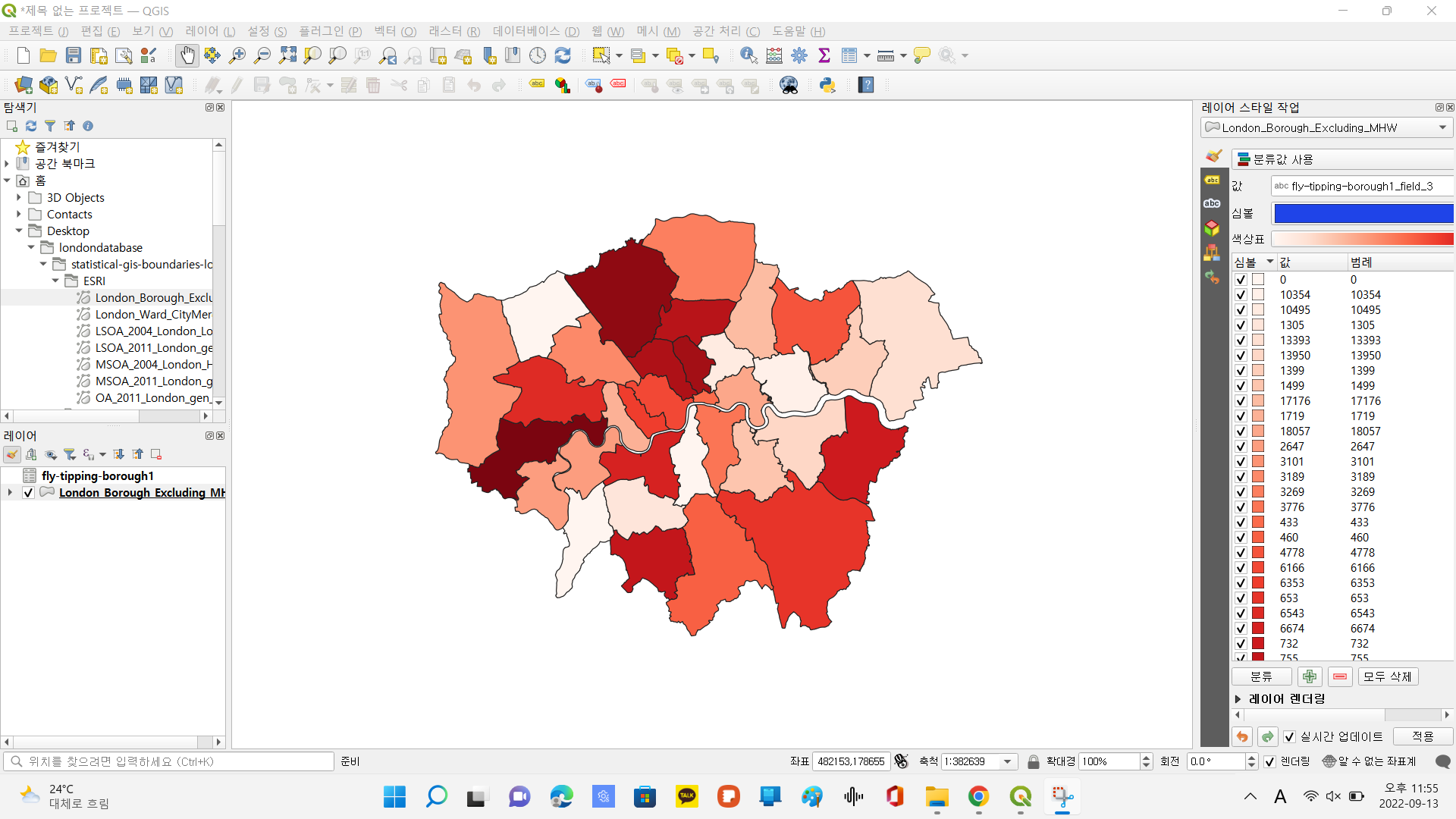Click the Statistical Summary sigma icon
Viewport: 1456px width, 819px height.
point(824,55)
